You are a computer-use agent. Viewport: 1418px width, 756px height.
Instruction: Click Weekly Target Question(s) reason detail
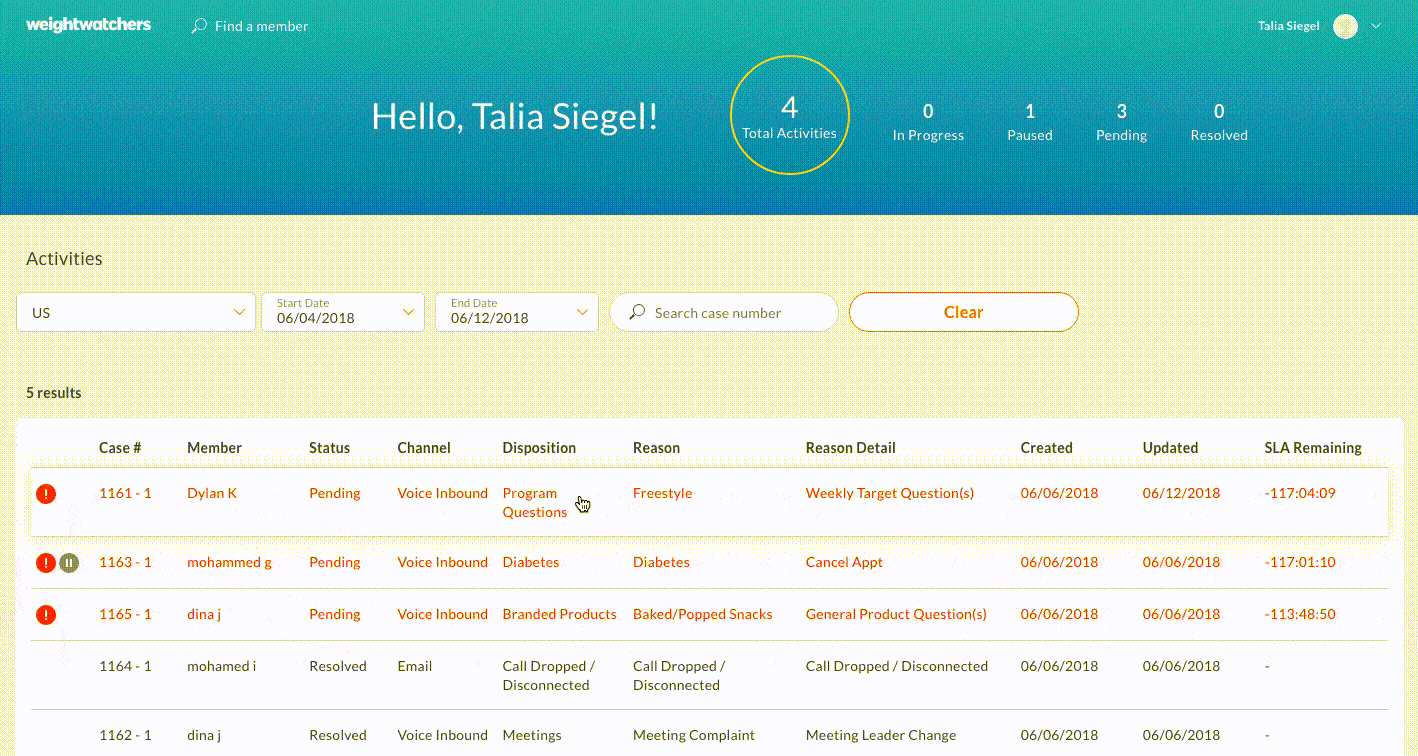click(890, 493)
